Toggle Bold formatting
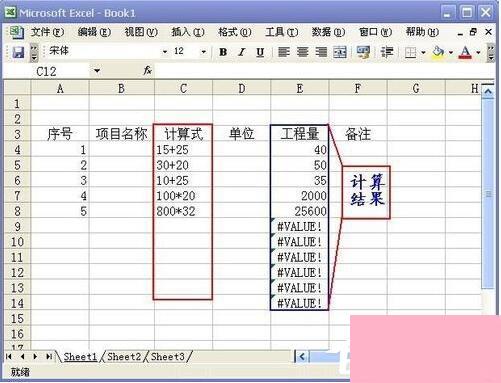This screenshot has width=501, height=383. (223, 52)
